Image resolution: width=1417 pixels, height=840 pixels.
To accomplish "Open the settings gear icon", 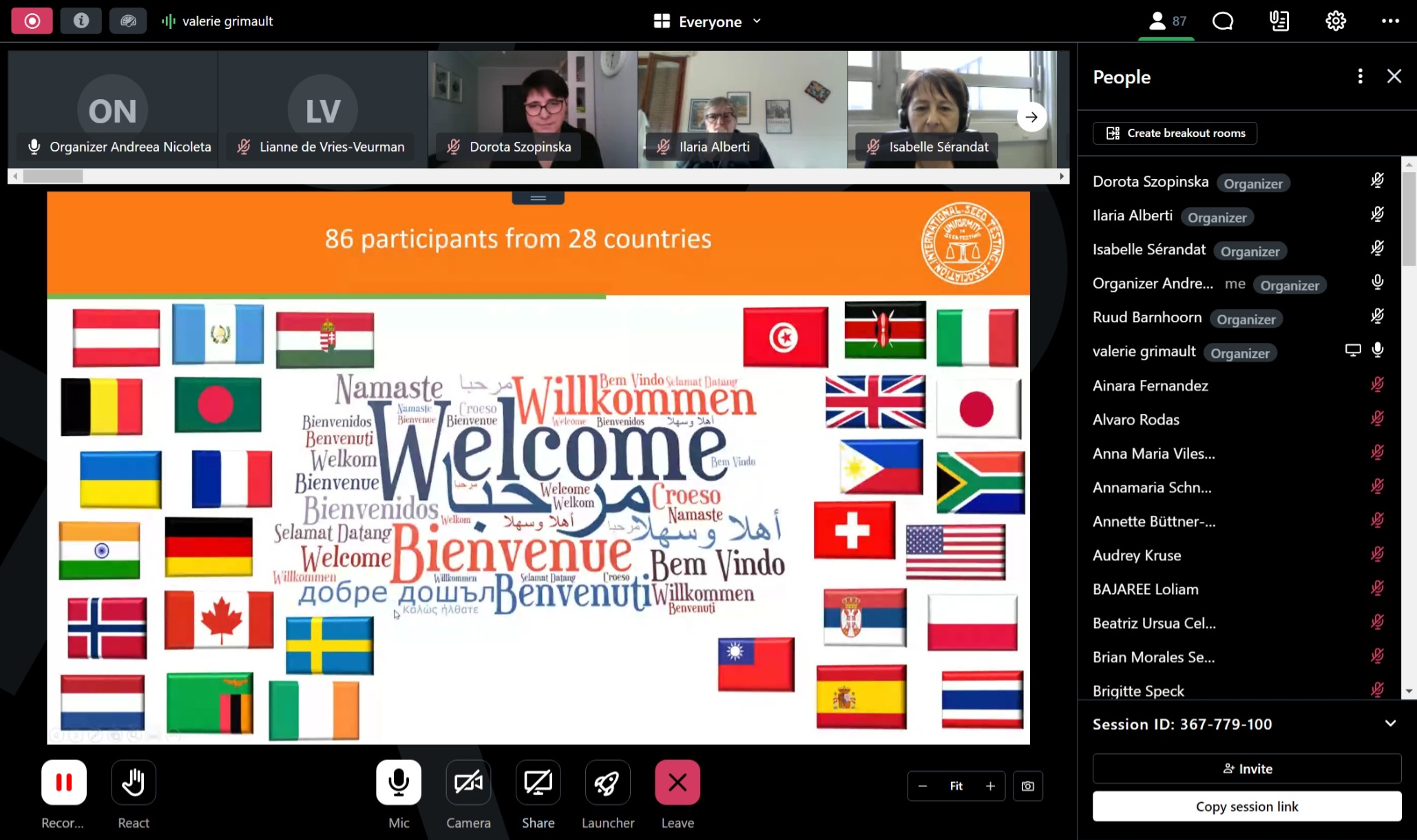I will (x=1335, y=21).
